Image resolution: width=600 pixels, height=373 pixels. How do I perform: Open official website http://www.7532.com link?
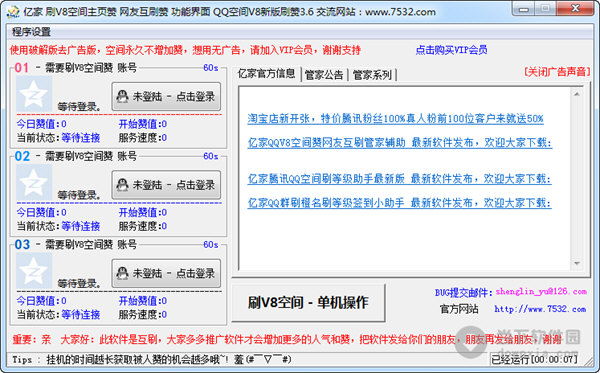tap(540, 309)
